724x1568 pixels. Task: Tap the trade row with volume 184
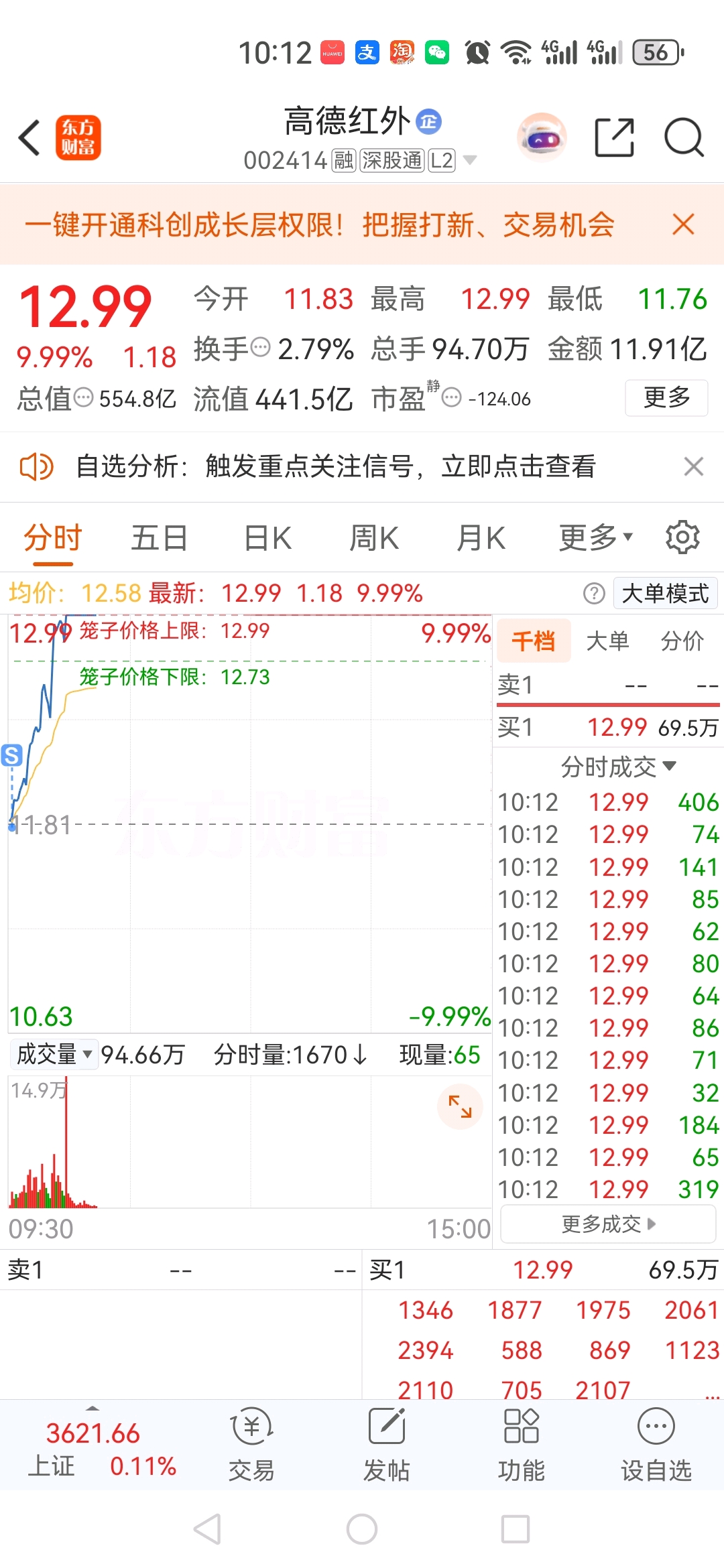[608, 1125]
